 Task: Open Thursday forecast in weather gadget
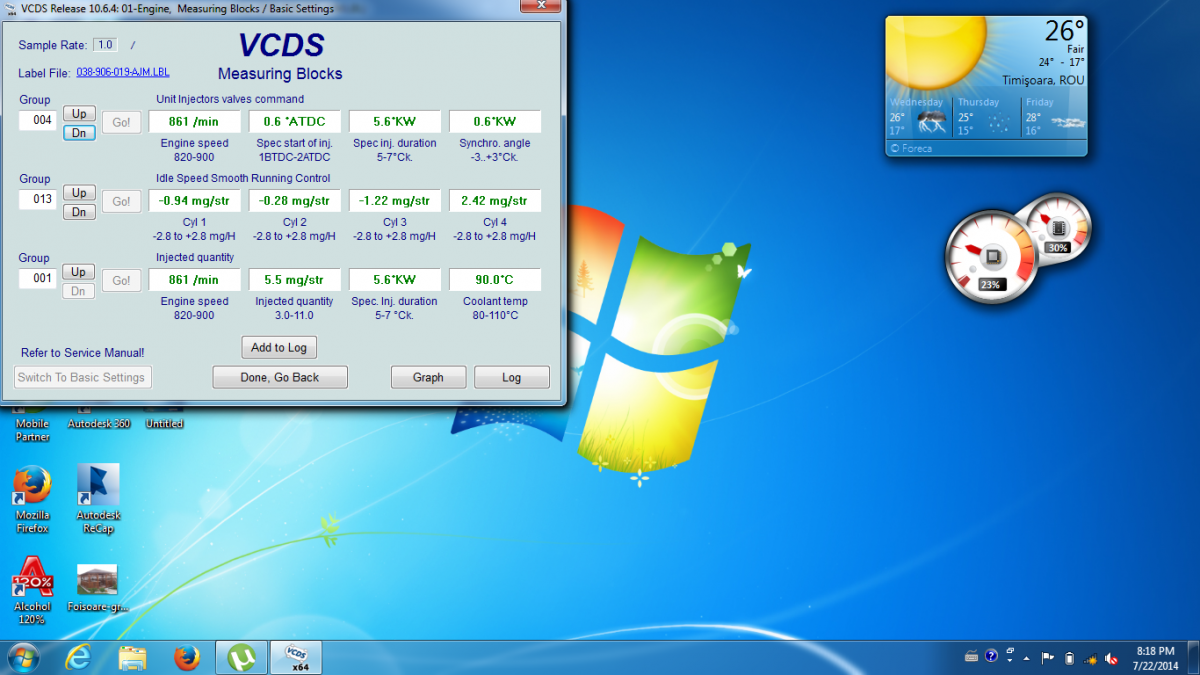[986, 116]
